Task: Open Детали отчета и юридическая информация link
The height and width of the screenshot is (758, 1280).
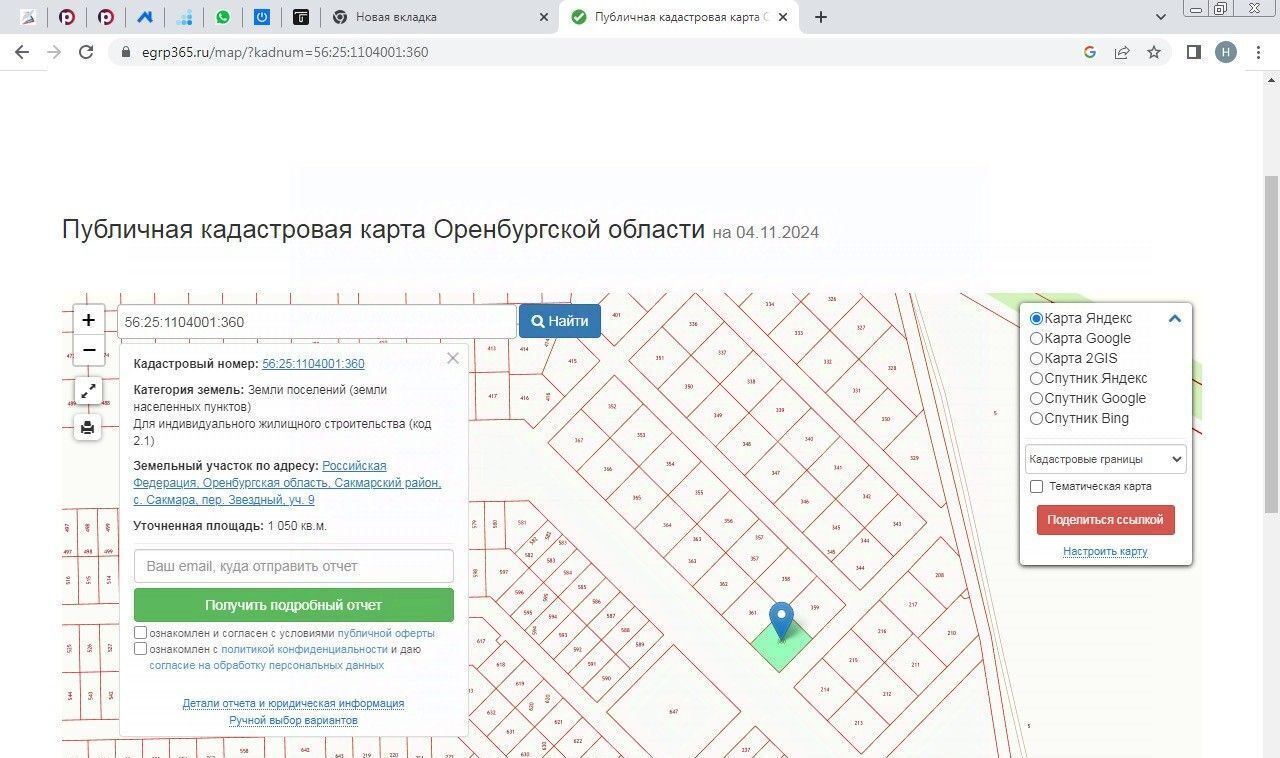Action: point(293,703)
